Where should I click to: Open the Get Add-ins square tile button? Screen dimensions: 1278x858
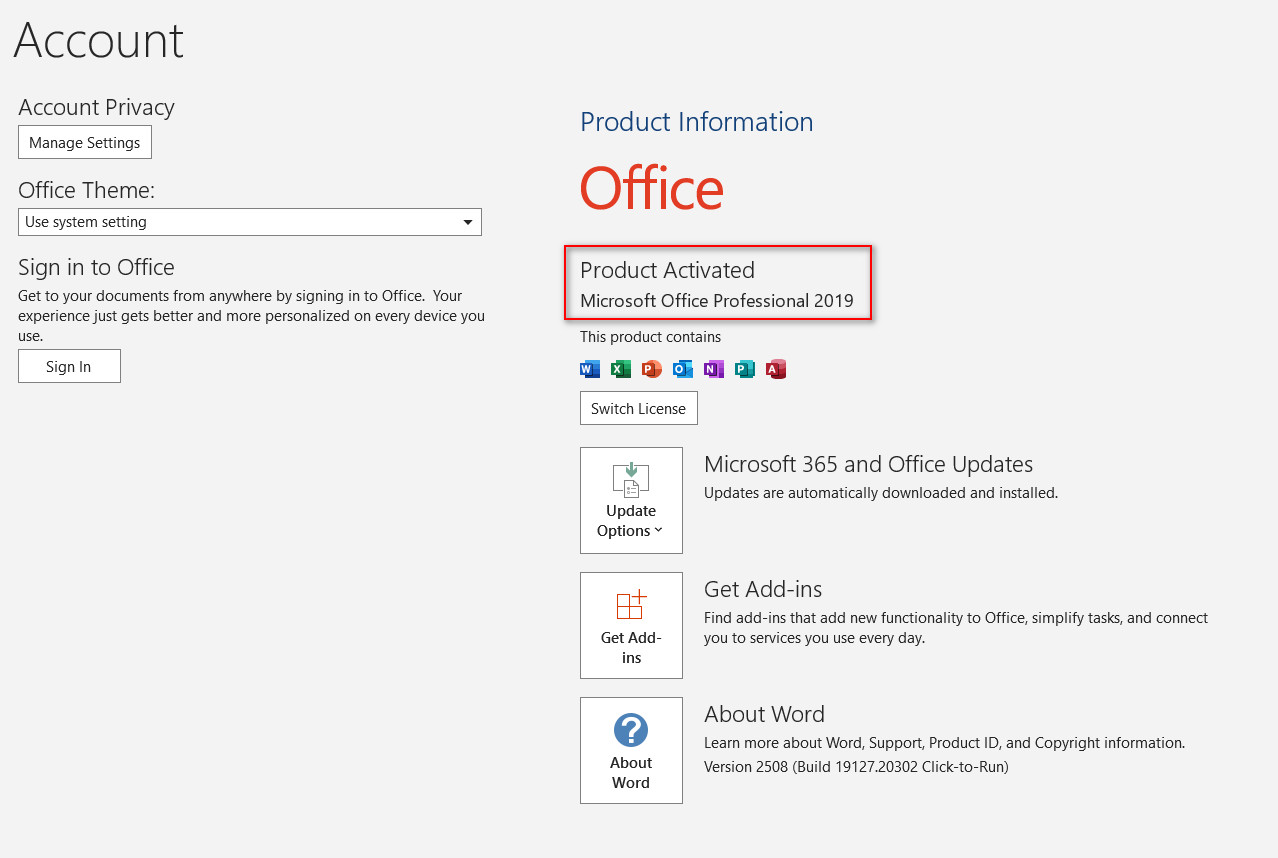click(631, 625)
